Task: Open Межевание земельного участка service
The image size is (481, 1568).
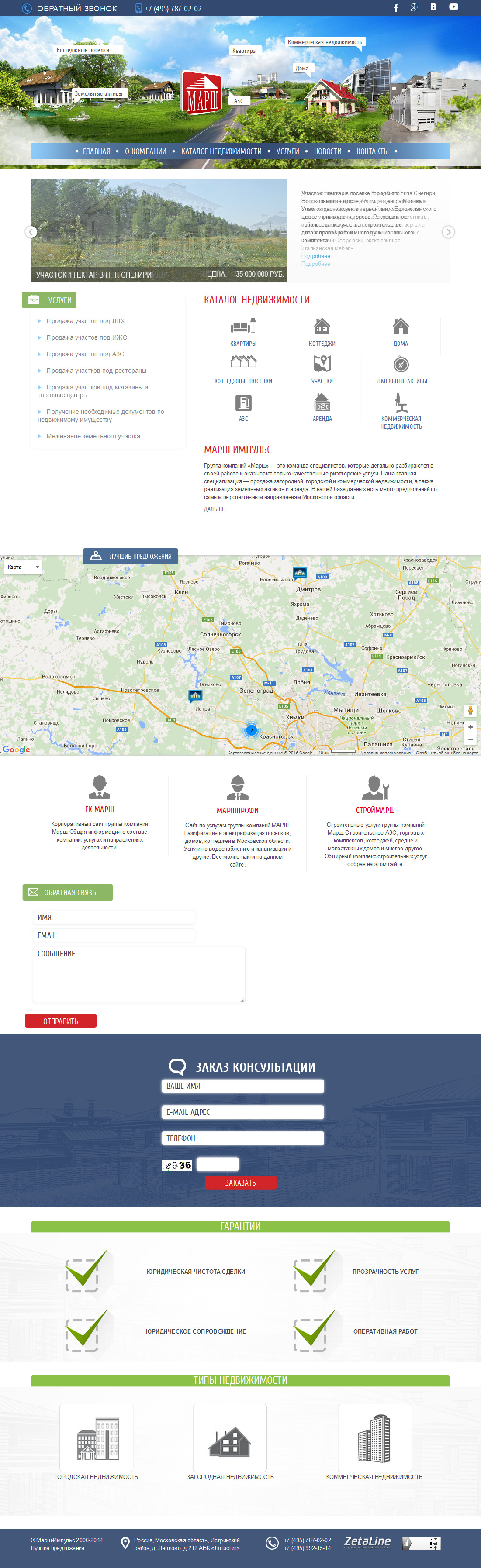Action: 93,436
